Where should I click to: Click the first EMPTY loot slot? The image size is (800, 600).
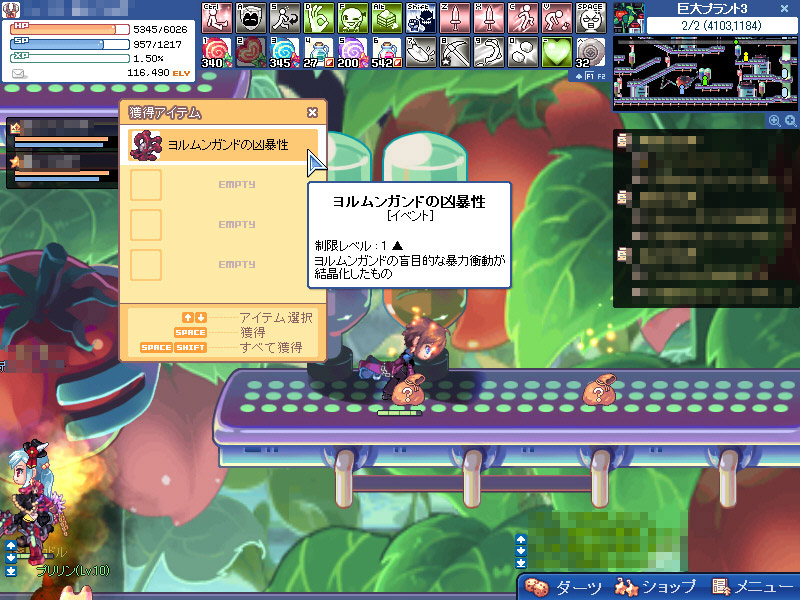coord(222,185)
